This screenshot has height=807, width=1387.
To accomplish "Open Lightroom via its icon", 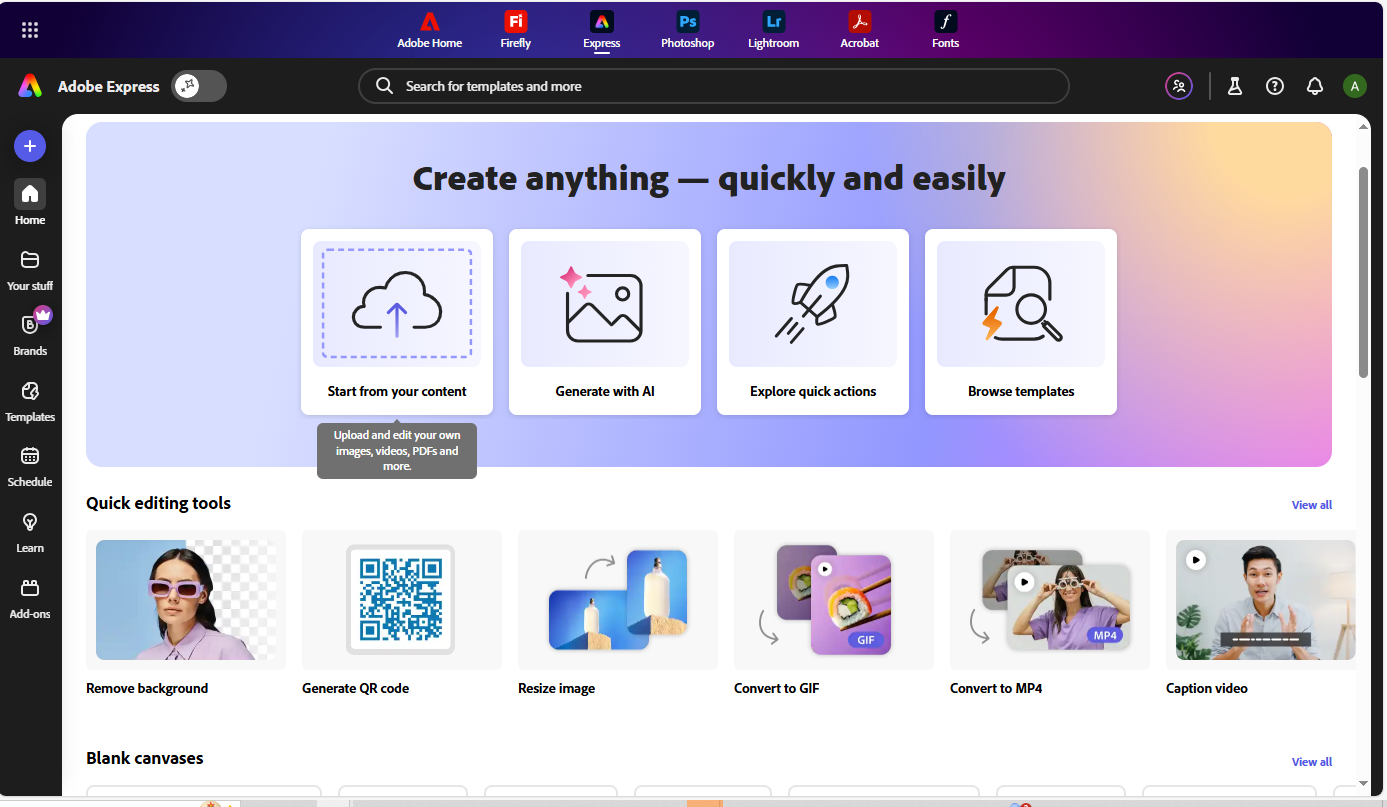I will click(773, 30).
